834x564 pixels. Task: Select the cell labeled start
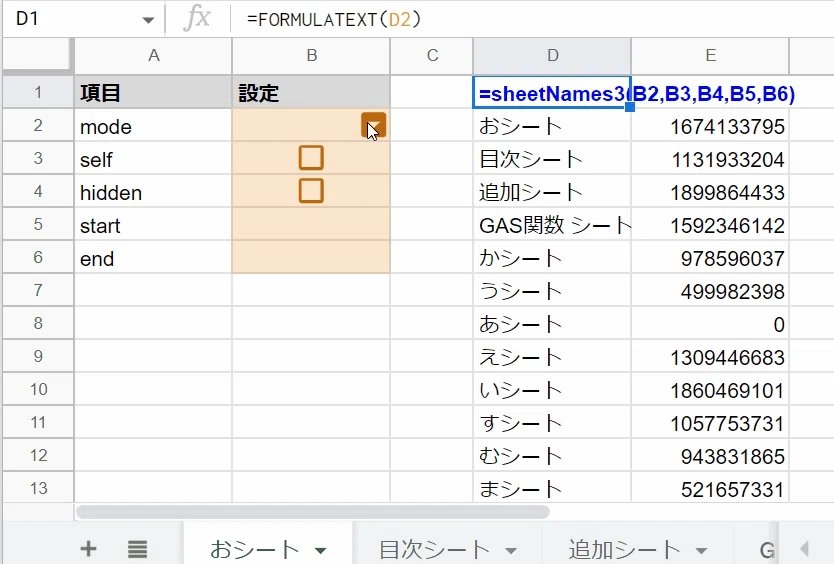[153, 224]
